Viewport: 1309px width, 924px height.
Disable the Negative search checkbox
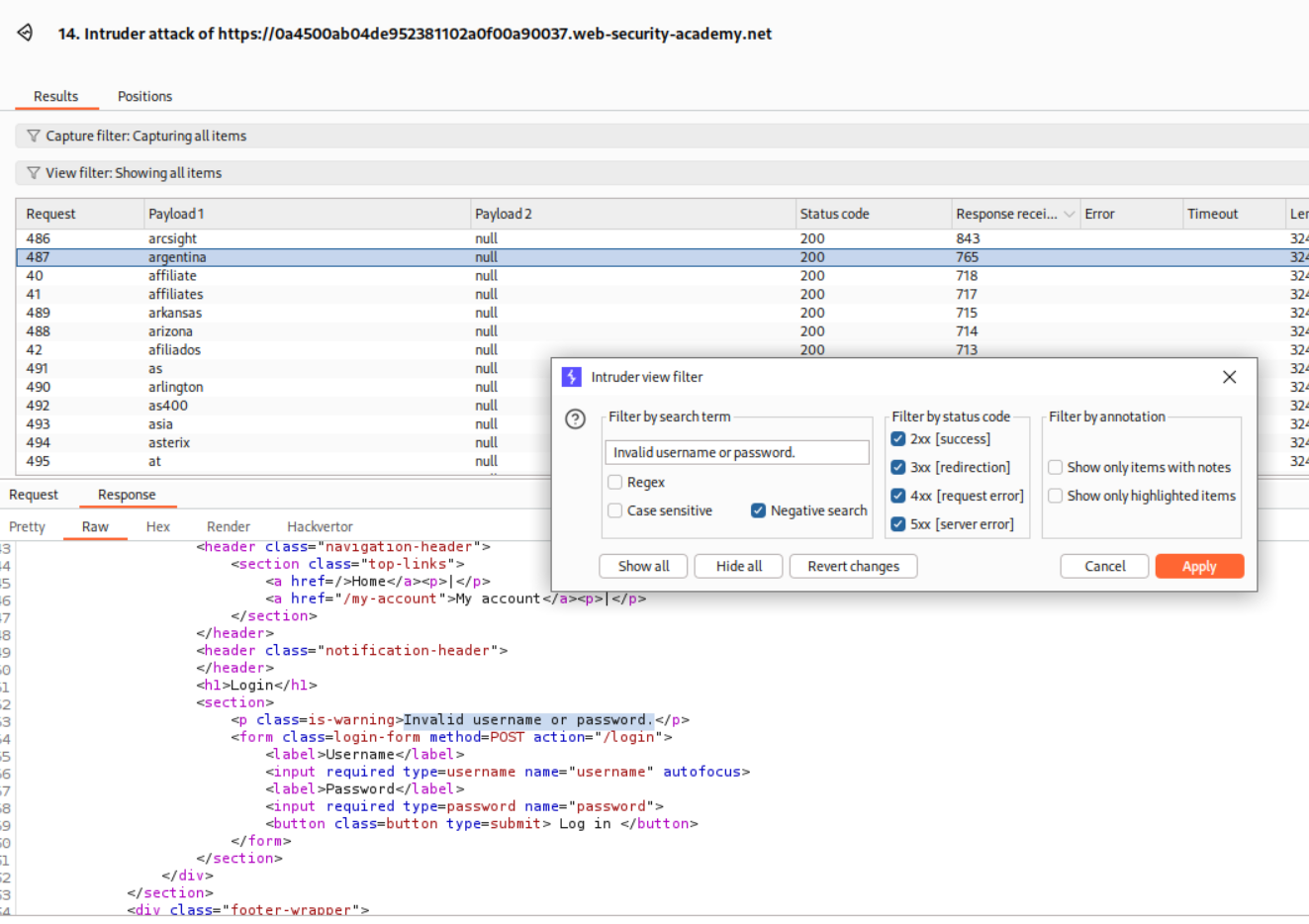click(x=758, y=511)
